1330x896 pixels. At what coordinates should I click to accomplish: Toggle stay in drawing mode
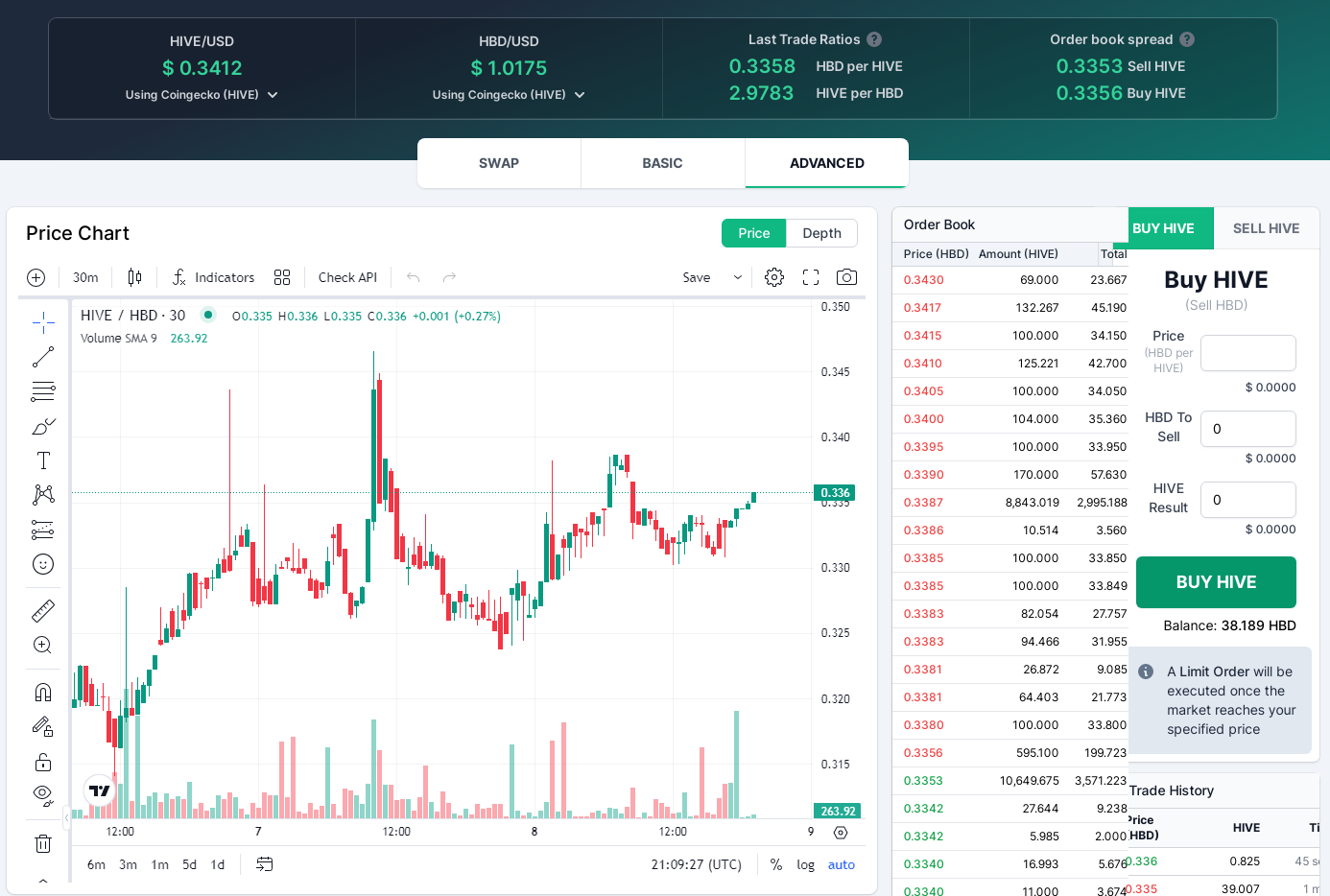43,727
